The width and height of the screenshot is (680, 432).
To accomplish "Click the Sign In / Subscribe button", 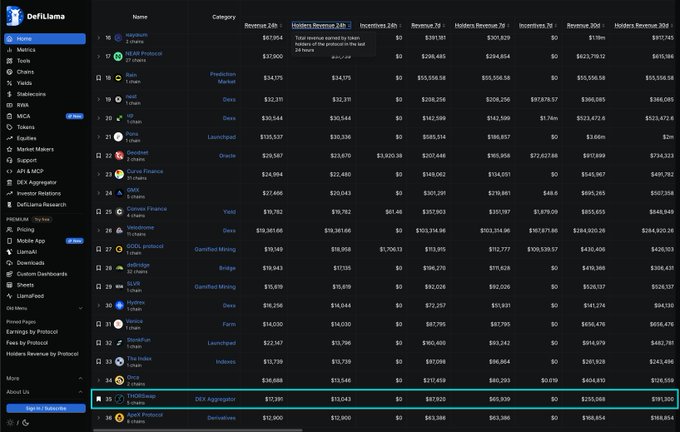I will click(x=46, y=408).
